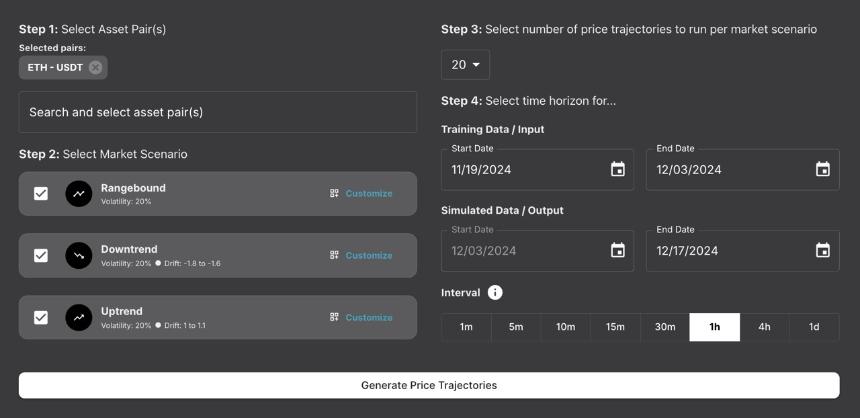Viewport: 860px width, 418px height.
Task: Click the Downtrend scenario chart icon
Action: [79, 256]
